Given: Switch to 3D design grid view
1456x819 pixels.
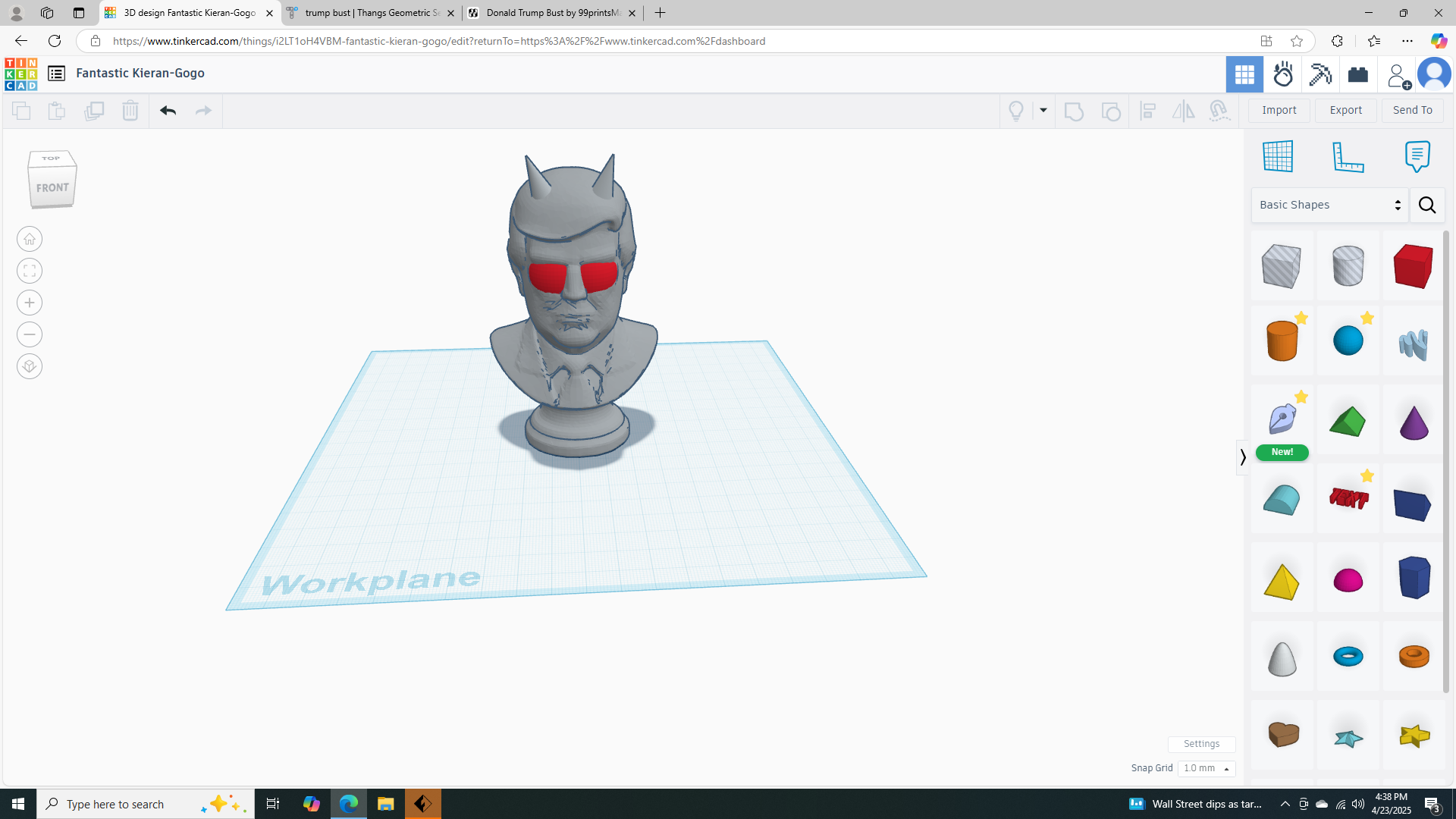Looking at the screenshot, I should [x=1244, y=74].
